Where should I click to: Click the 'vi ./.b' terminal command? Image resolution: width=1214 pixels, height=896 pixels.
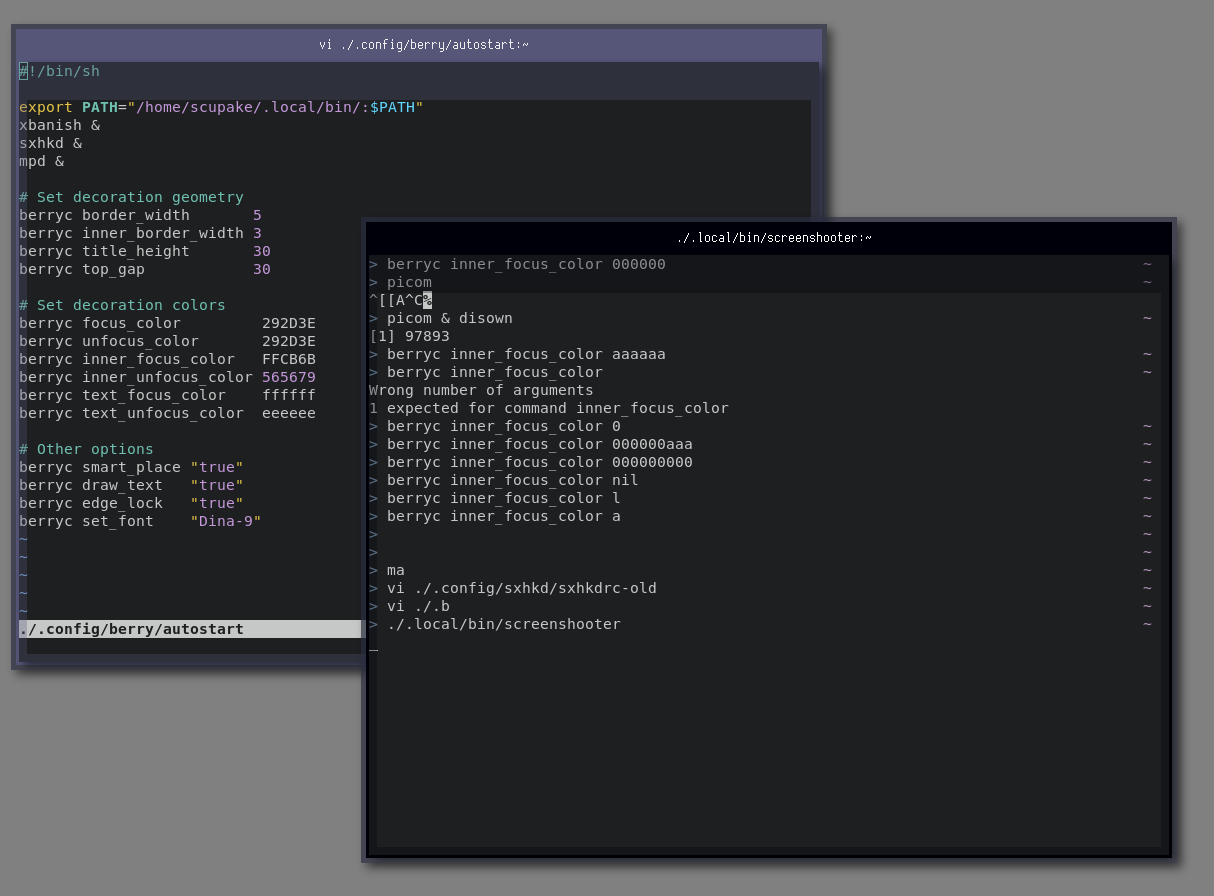(x=418, y=606)
